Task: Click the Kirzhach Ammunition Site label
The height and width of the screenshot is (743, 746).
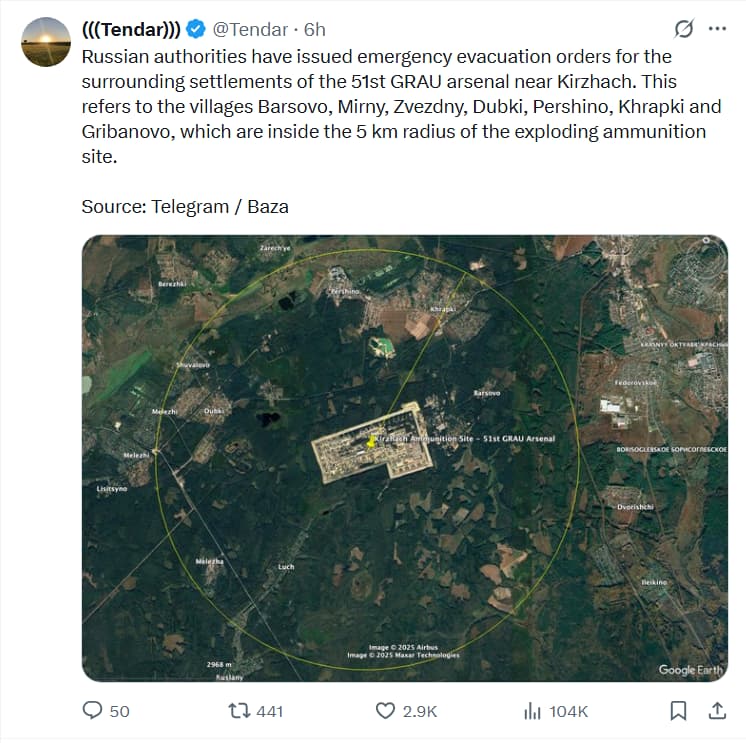Action: [x=465, y=439]
